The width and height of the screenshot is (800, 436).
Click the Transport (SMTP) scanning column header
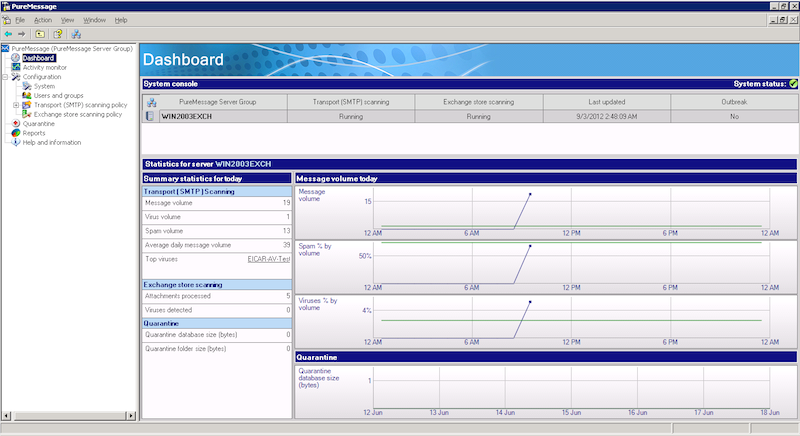click(x=351, y=102)
